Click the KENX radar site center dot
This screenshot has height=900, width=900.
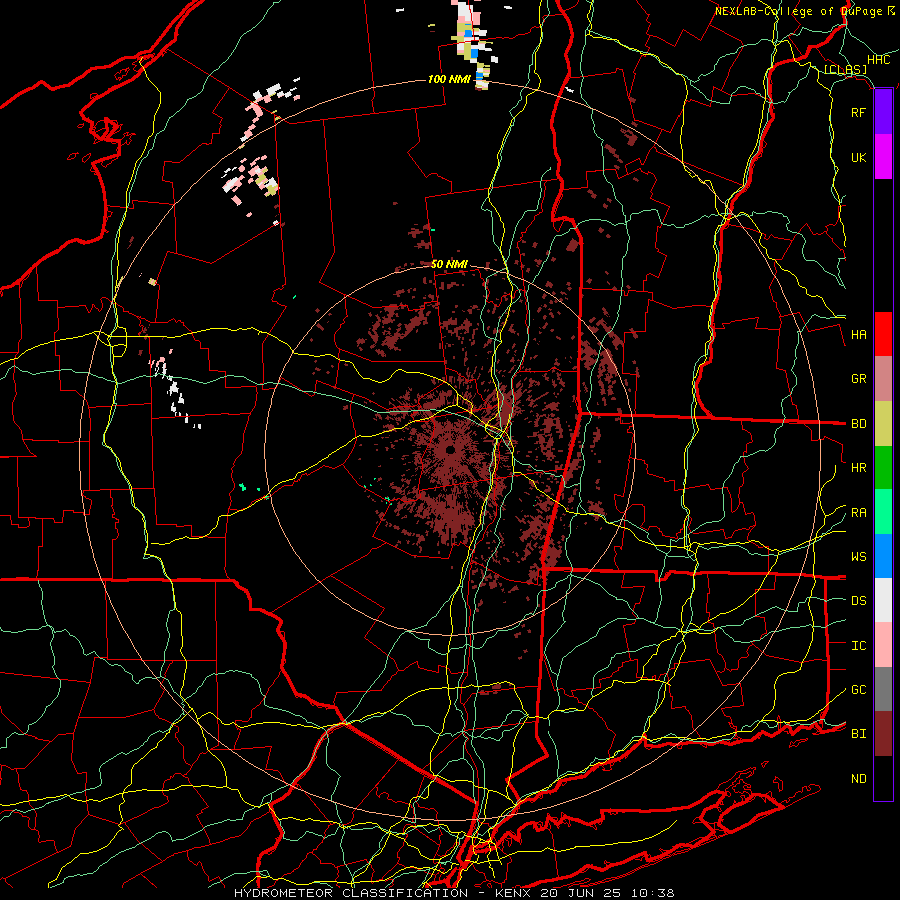(450, 450)
